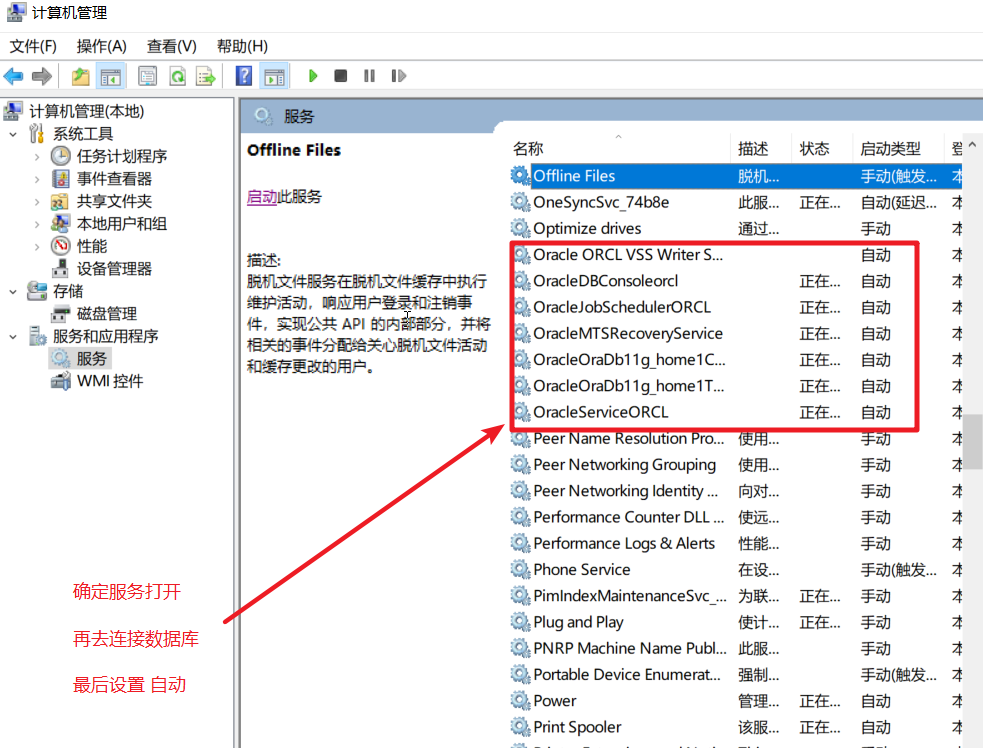
Task: Open the 查看(V) menu
Action: pyautogui.click(x=172, y=46)
